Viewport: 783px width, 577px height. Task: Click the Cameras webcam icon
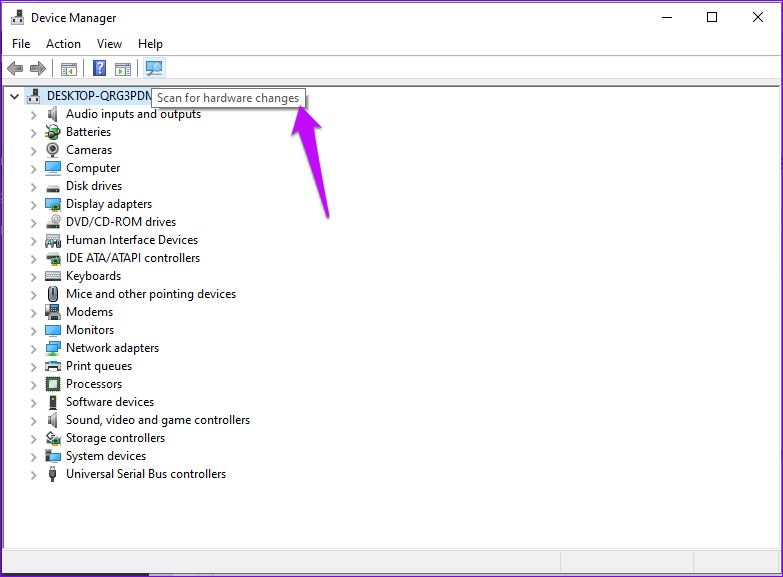(x=52, y=150)
